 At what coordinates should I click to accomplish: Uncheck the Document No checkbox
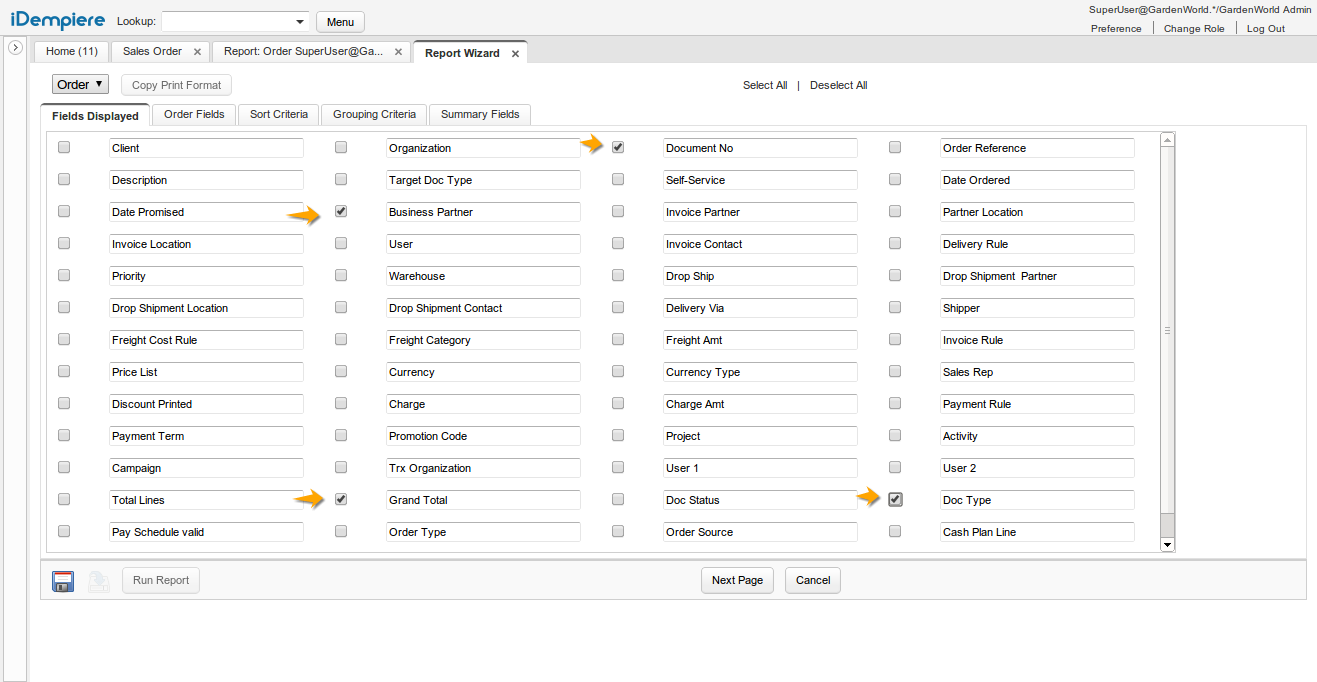[x=618, y=148]
